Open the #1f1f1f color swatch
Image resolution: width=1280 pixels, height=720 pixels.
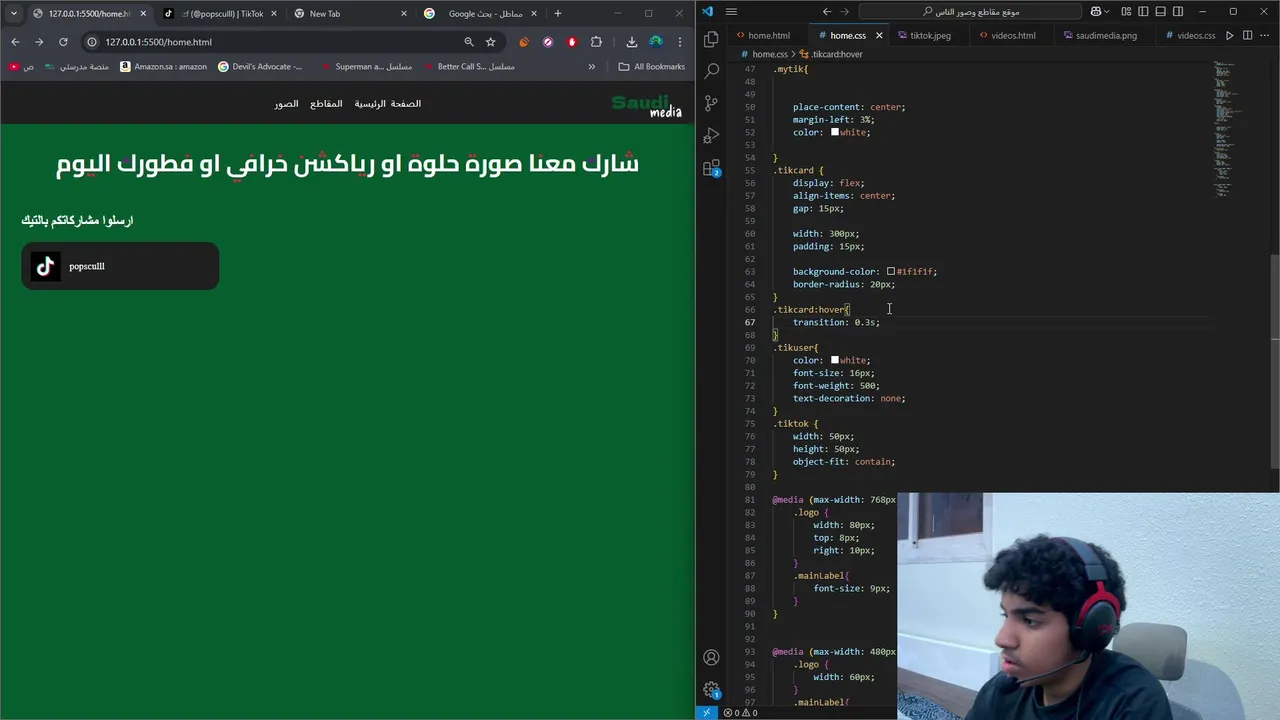[x=890, y=271]
